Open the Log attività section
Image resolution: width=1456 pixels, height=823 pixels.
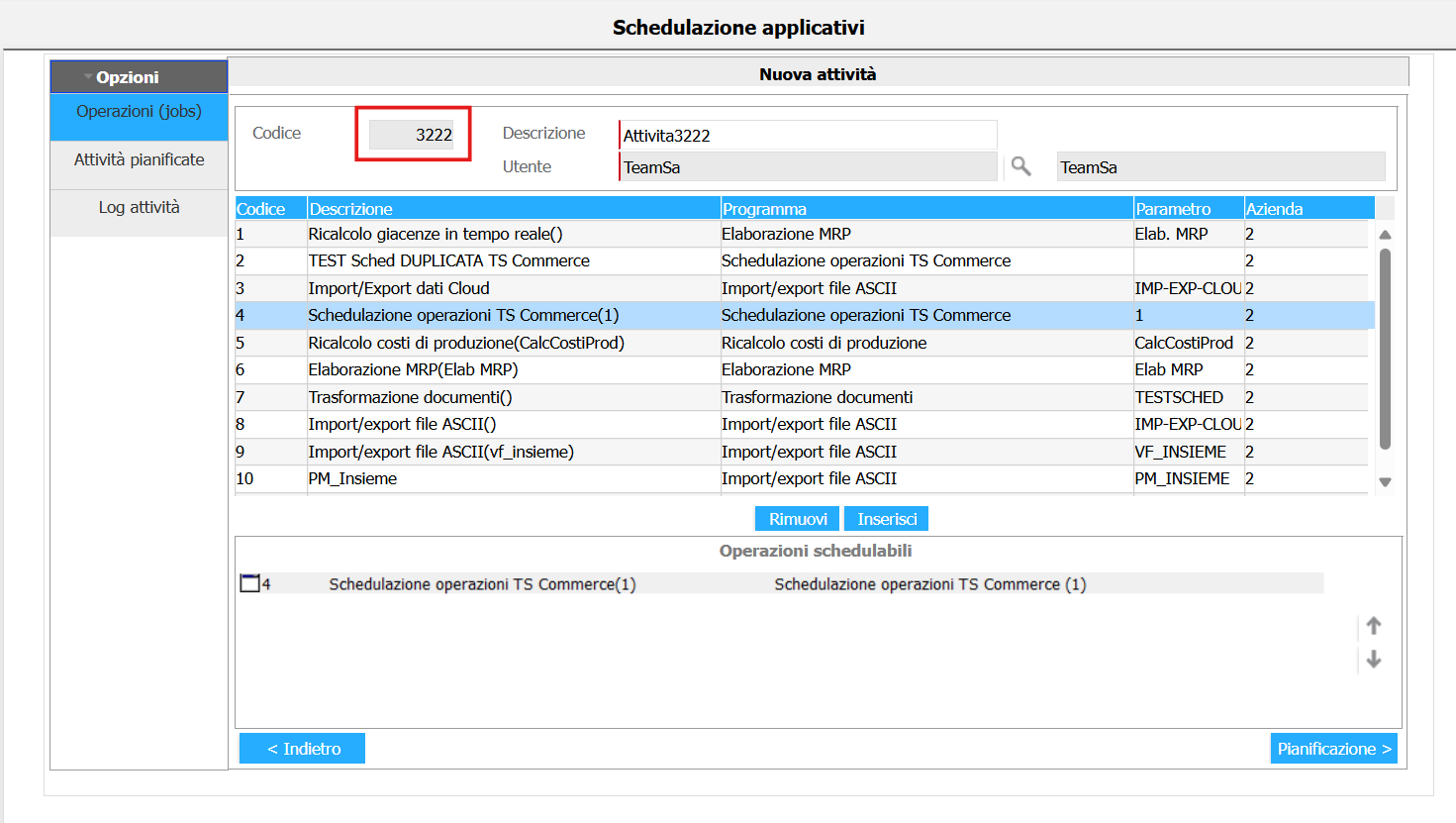[x=139, y=208]
